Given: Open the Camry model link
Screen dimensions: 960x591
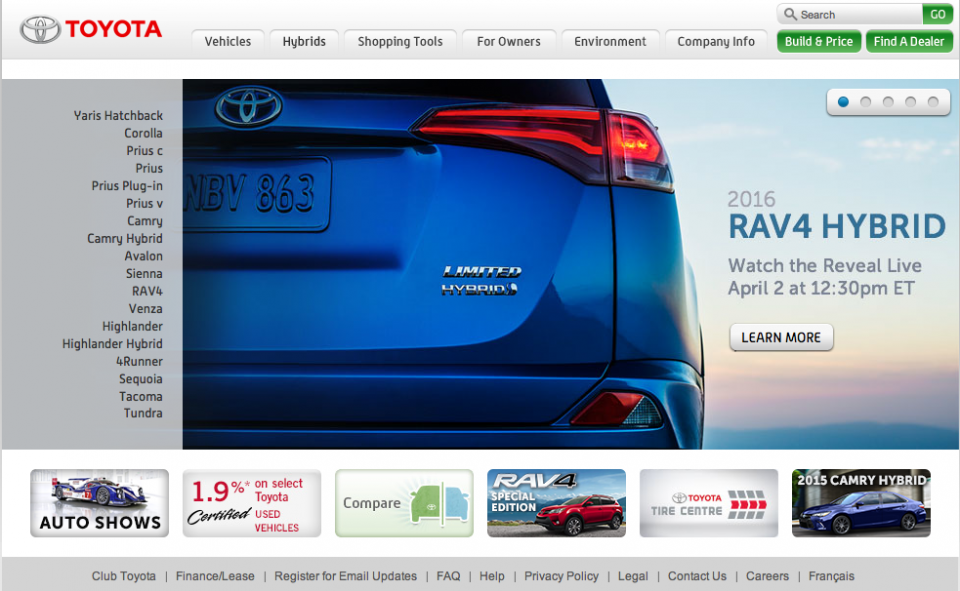Looking at the screenshot, I should point(144,221).
